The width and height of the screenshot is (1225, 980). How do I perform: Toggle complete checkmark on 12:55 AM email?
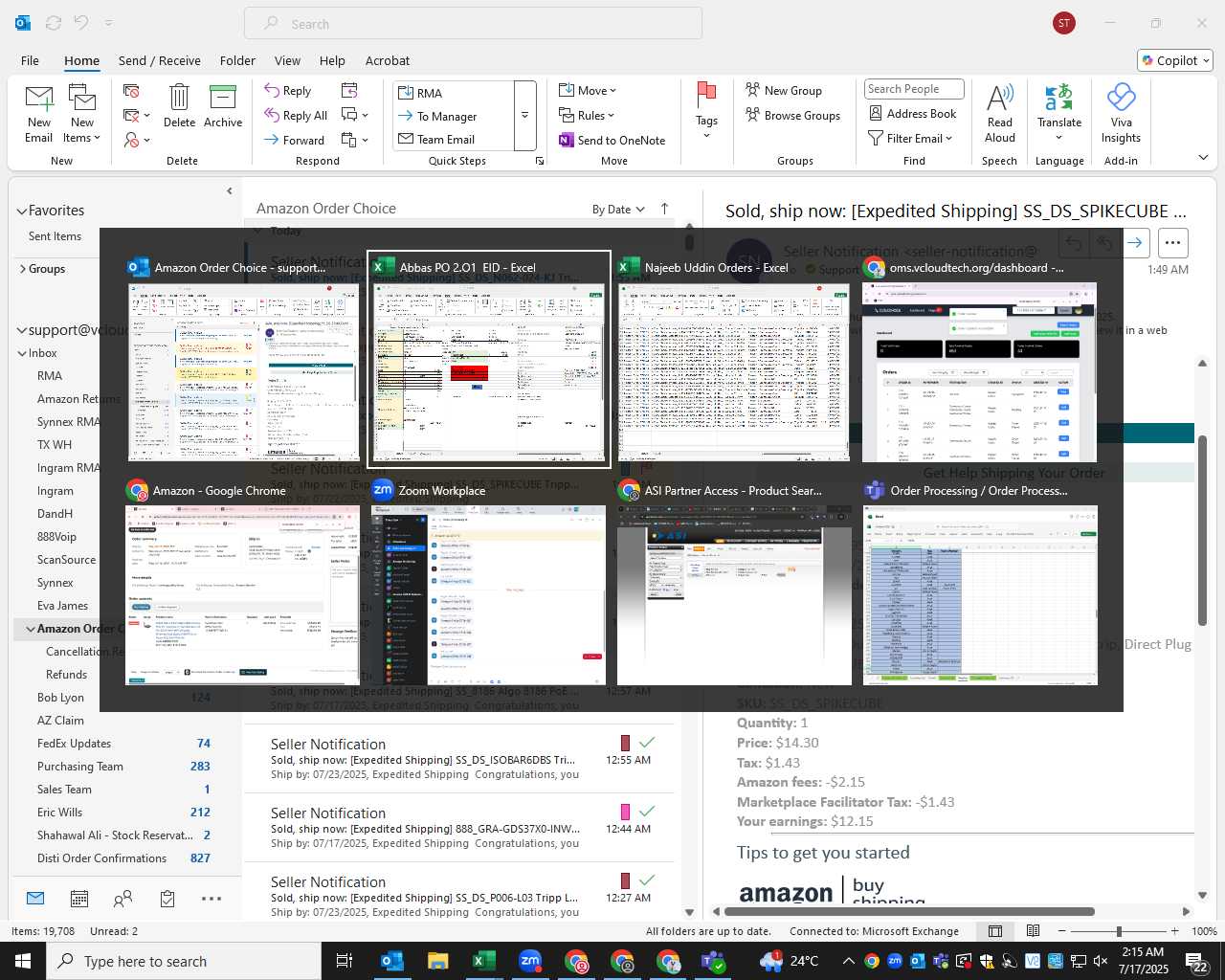[x=647, y=743]
